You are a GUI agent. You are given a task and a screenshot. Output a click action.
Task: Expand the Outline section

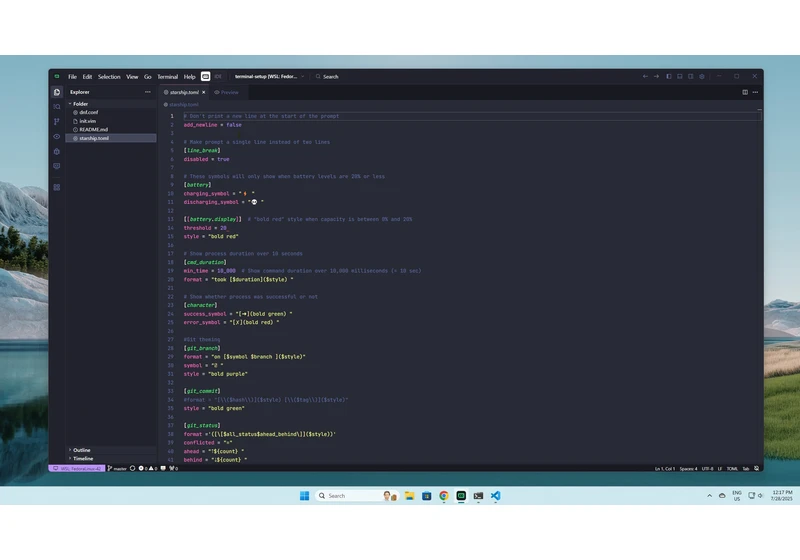(x=111, y=450)
